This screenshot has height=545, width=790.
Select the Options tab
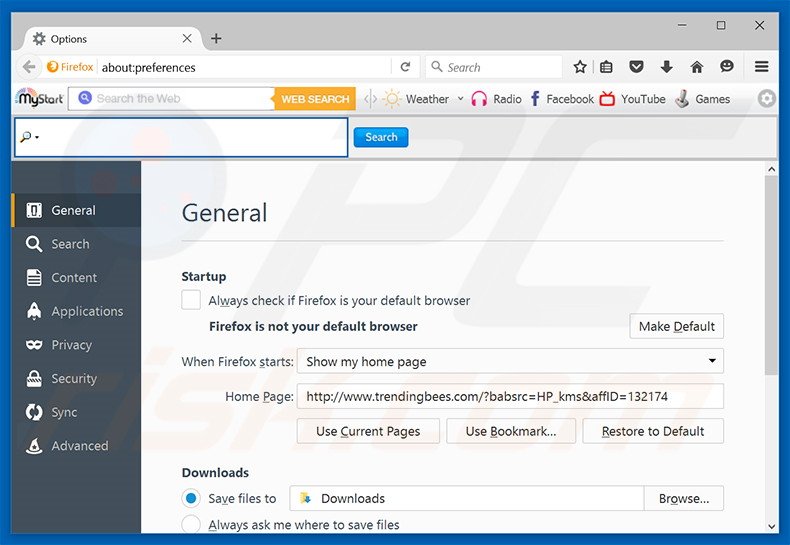pyautogui.click(x=111, y=38)
